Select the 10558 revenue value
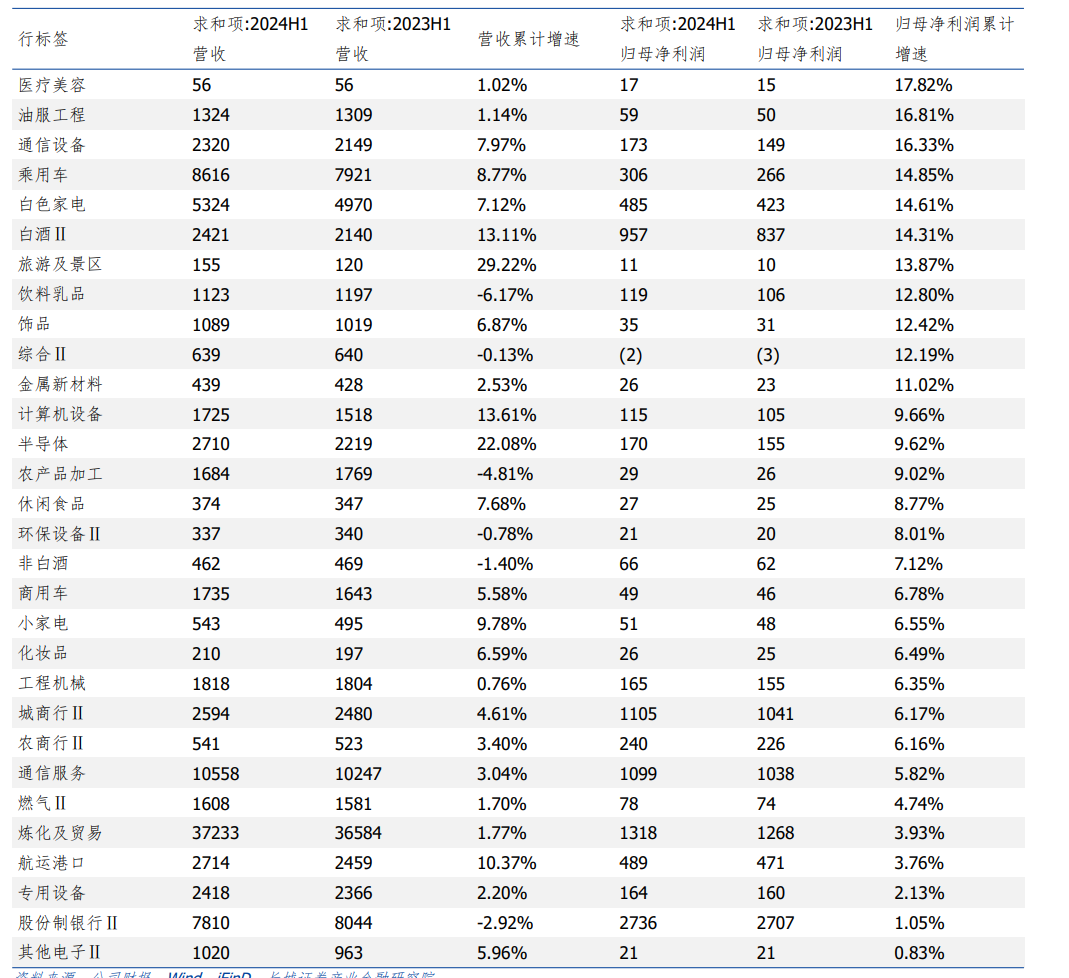Screen dimensions: 1069x978 (x=215, y=774)
